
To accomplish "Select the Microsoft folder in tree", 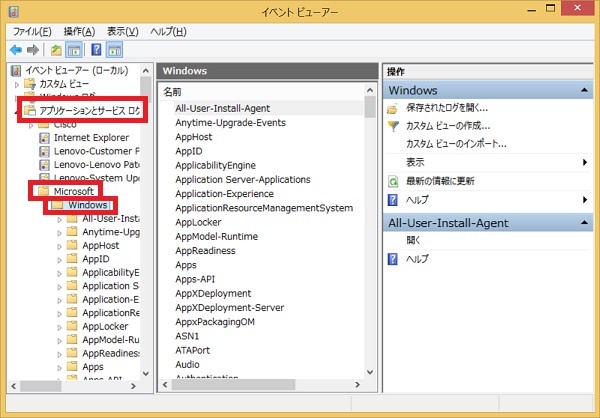I will (73, 191).
